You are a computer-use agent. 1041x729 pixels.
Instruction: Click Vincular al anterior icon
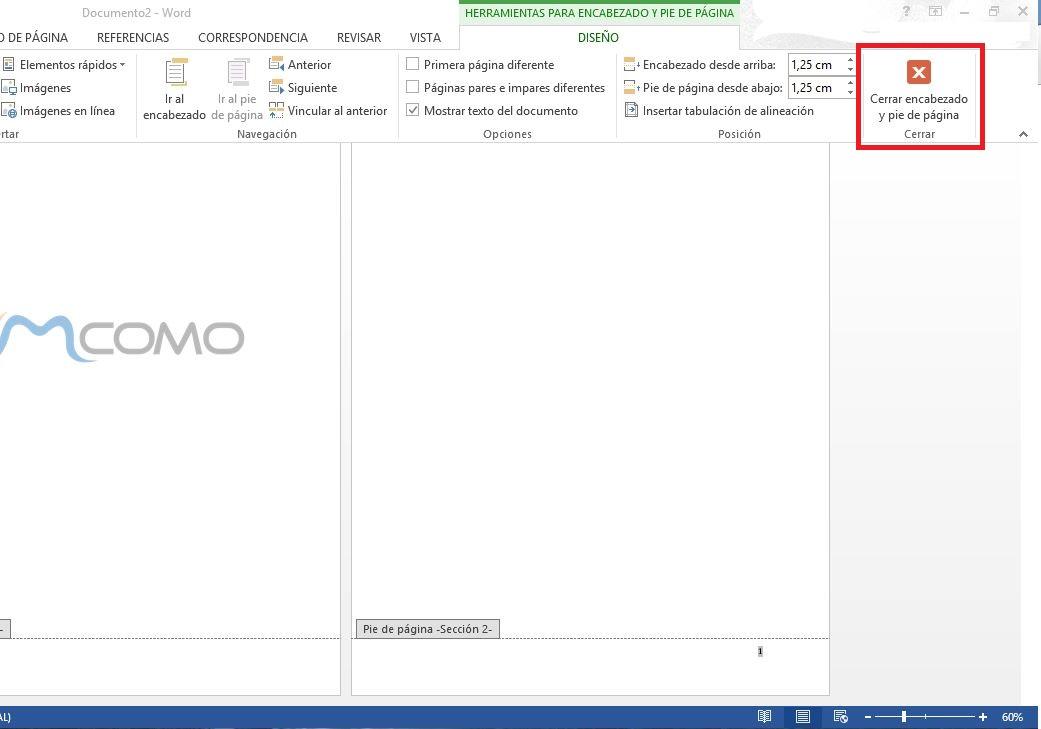pos(277,110)
